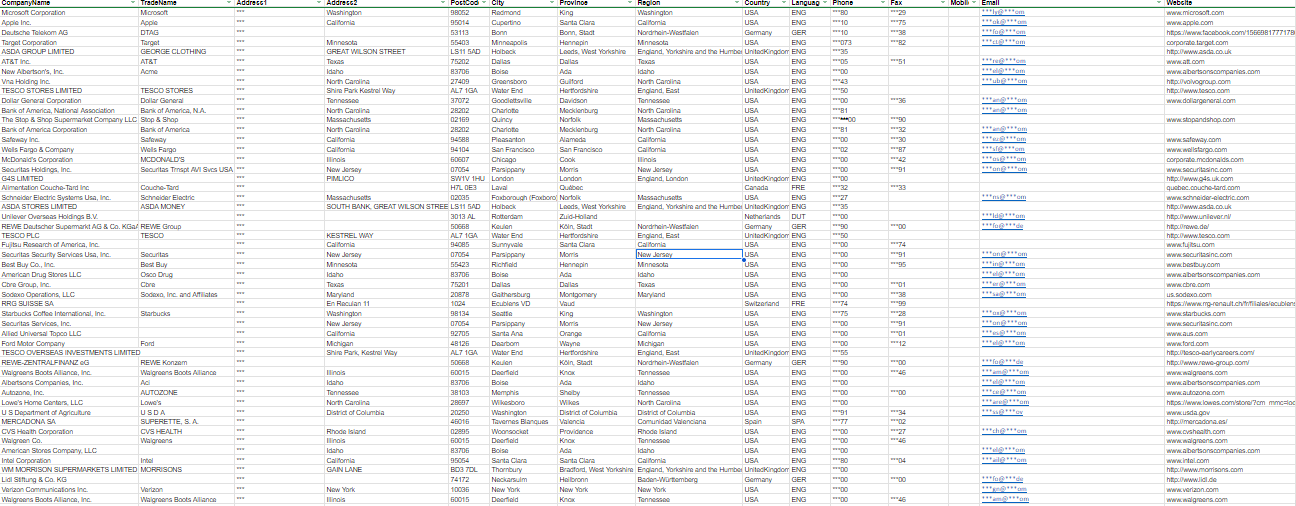This screenshot has height=506, width=1296.
Task: Select the Target Corporation company cell
Action: (69, 43)
